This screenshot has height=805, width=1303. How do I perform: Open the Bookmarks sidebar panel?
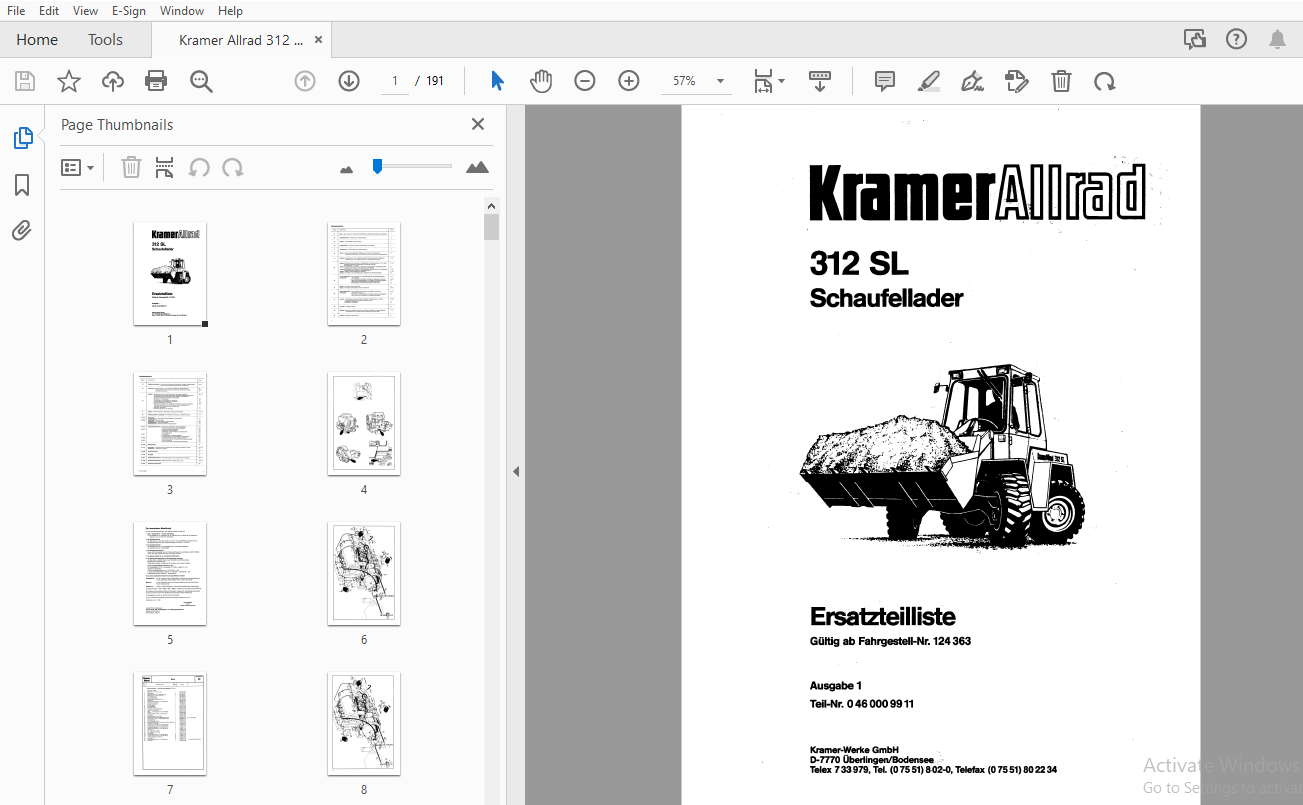[22, 185]
